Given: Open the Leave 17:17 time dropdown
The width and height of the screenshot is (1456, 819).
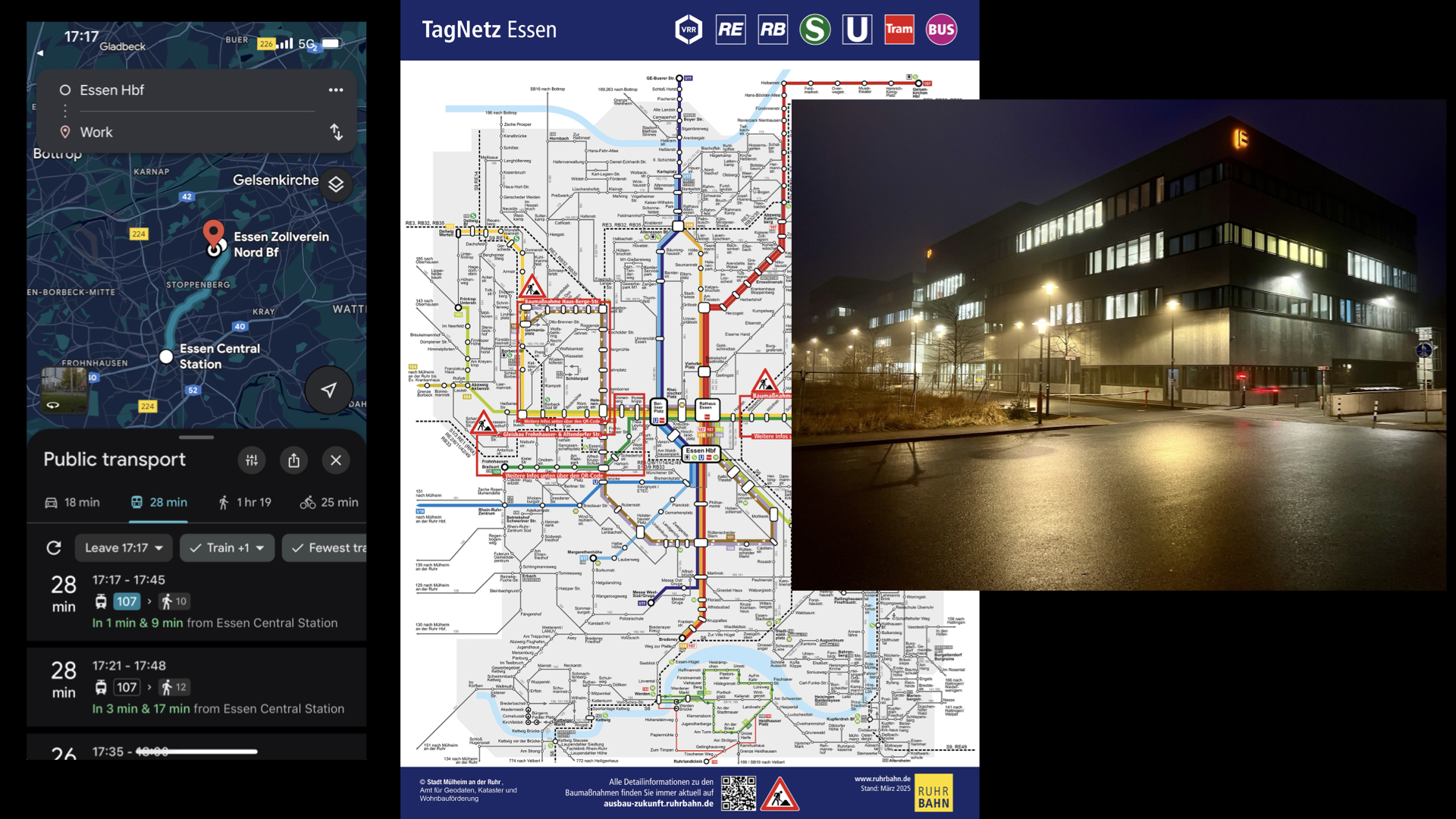Looking at the screenshot, I should click(124, 548).
